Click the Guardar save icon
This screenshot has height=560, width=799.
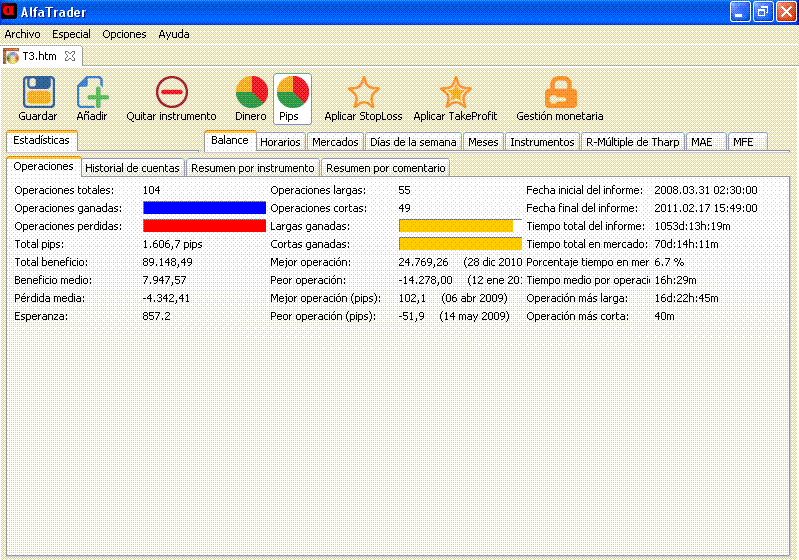click(38, 93)
